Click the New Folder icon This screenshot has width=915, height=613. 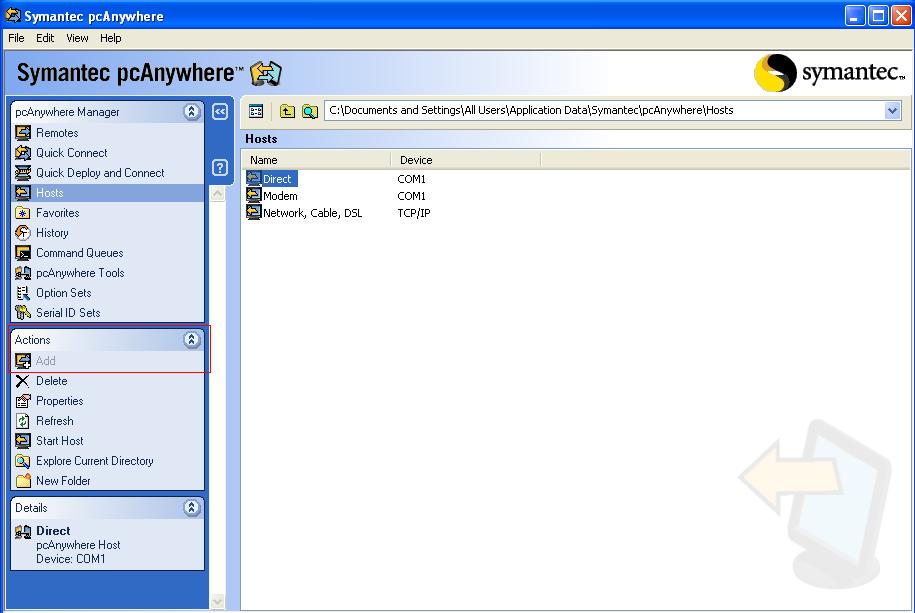(x=23, y=481)
